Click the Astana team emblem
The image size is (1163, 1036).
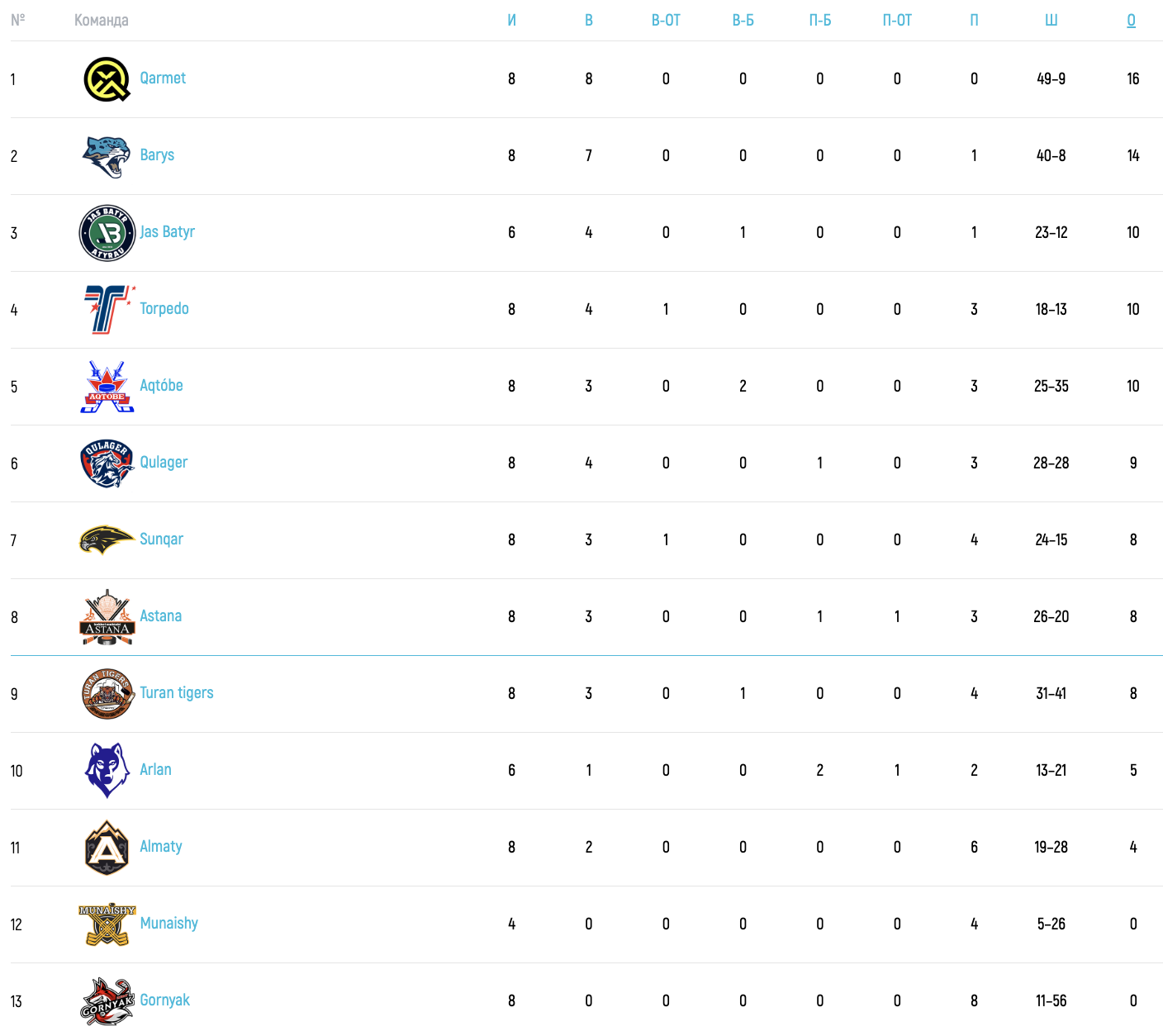click(107, 617)
